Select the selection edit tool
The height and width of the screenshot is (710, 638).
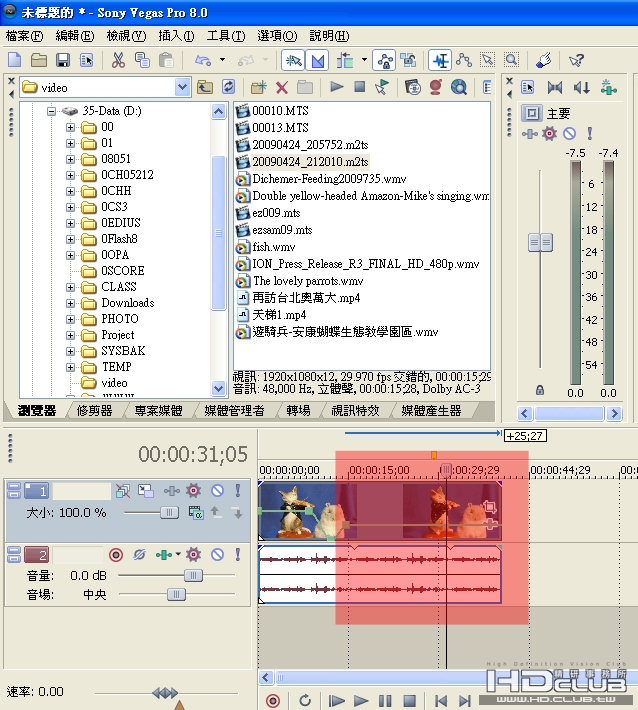pos(487,60)
